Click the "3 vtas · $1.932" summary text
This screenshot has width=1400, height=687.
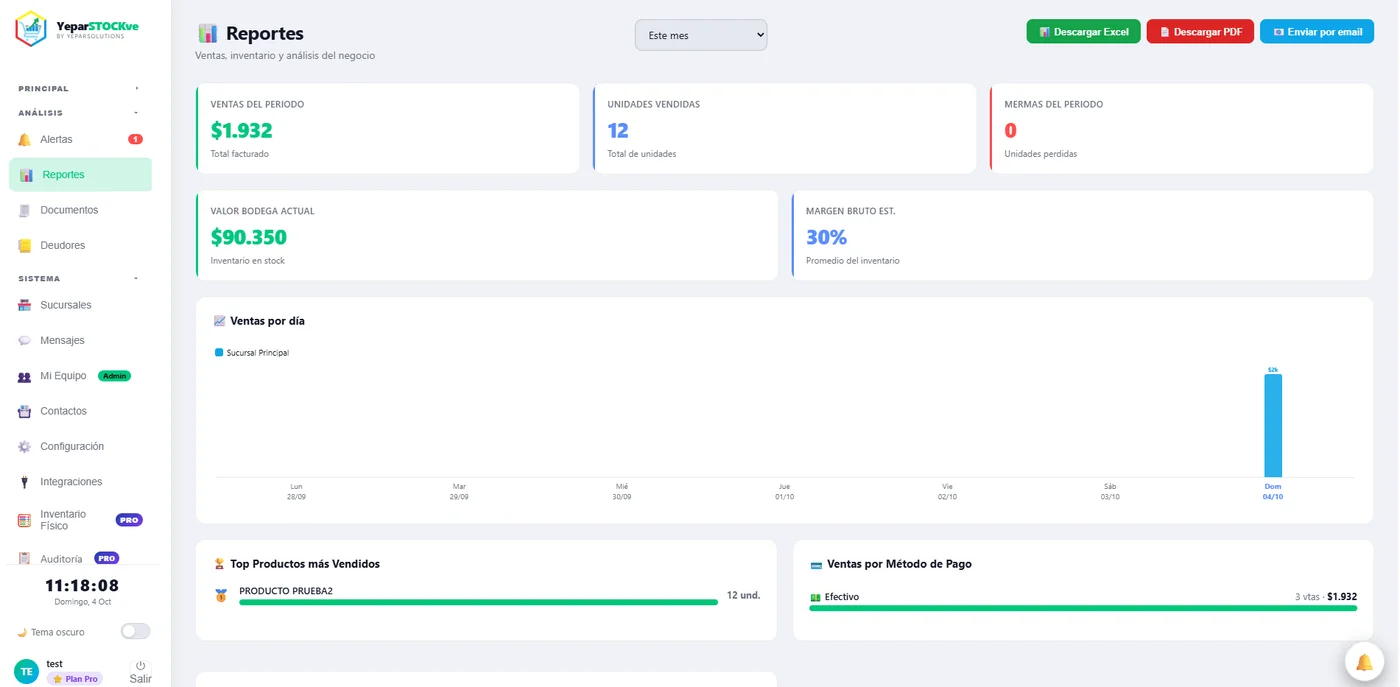[1326, 597]
